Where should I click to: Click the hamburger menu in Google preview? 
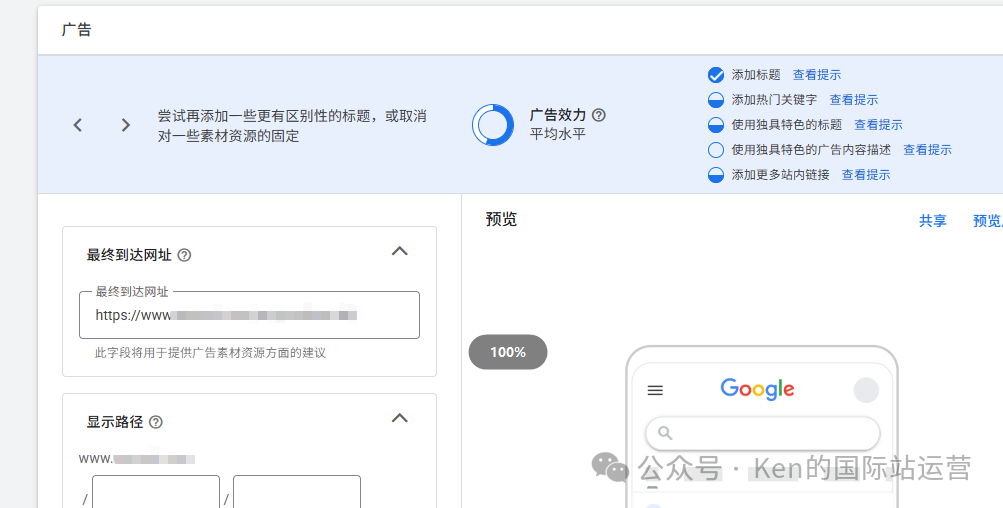pos(655,390)
